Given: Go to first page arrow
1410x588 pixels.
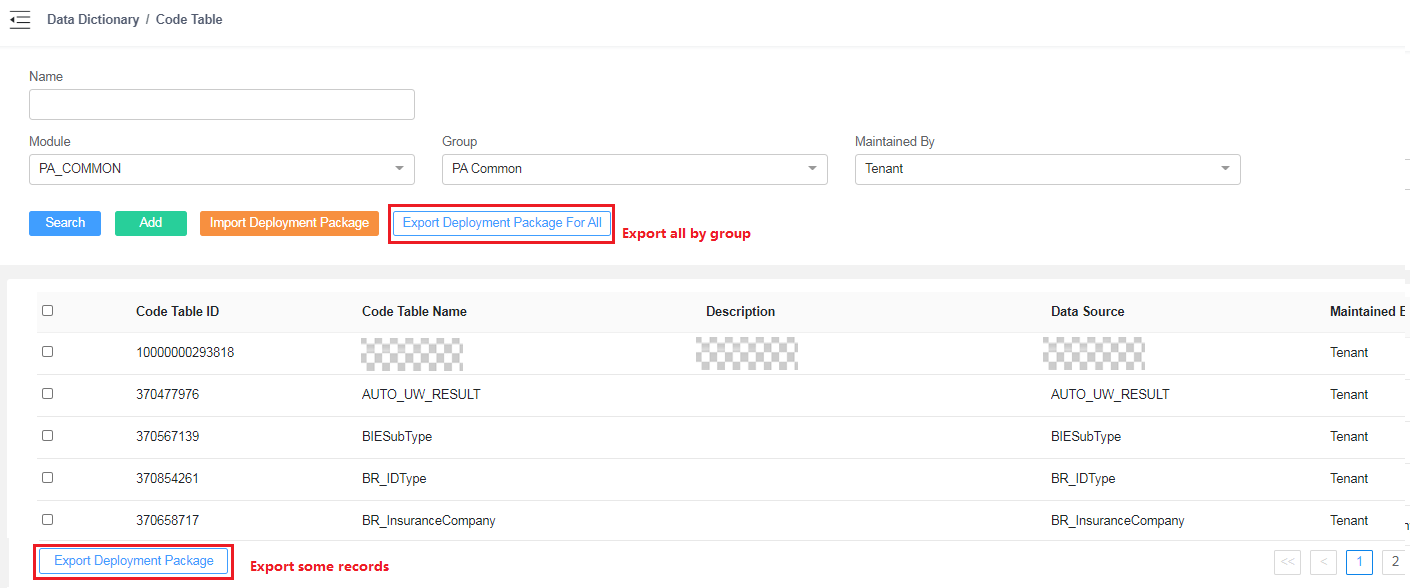Looking at the screenshot, I should pos(1288,562).
